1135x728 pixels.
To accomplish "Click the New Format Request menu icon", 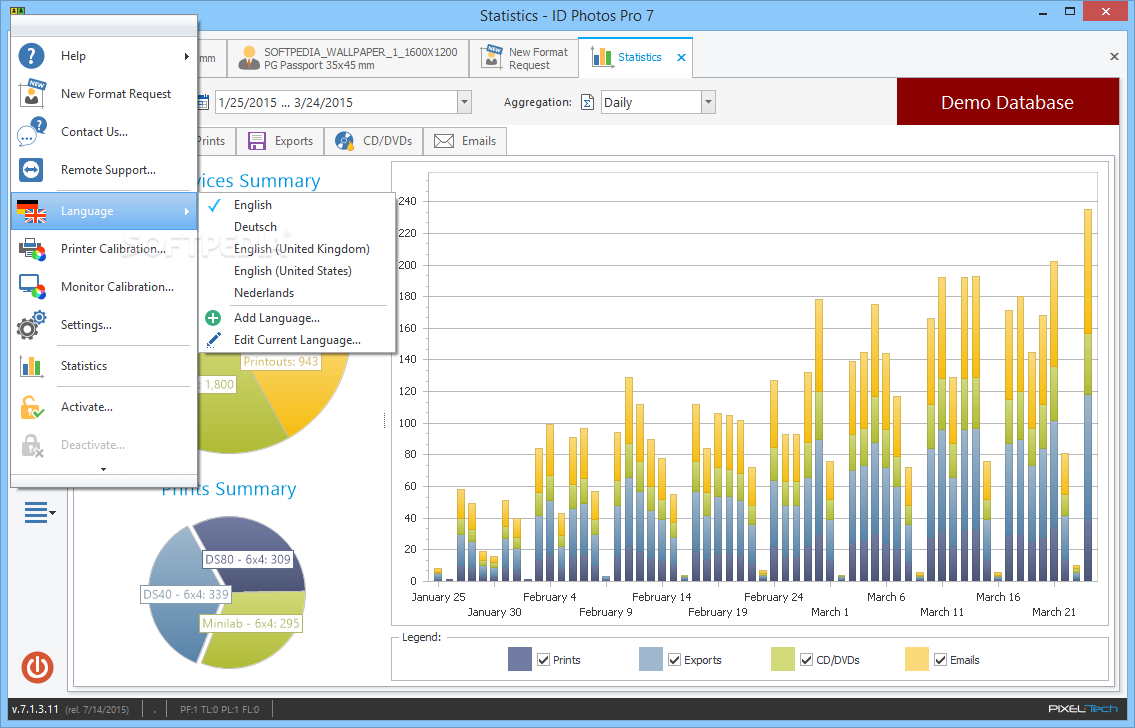I will (x=33, y=93).
